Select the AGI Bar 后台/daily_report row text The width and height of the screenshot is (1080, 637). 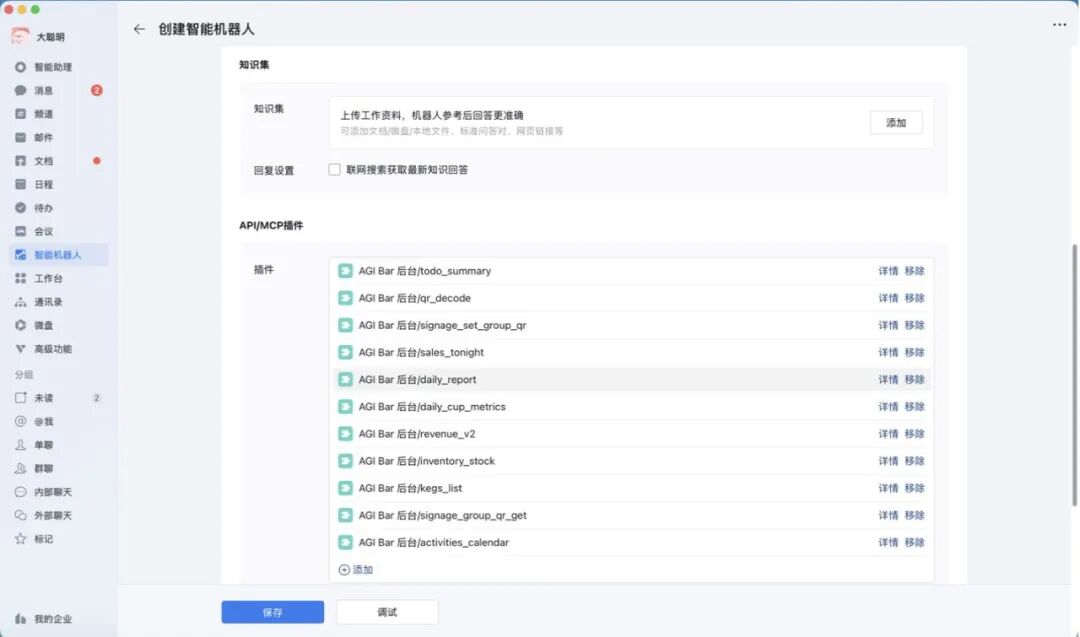pos(417,379)
